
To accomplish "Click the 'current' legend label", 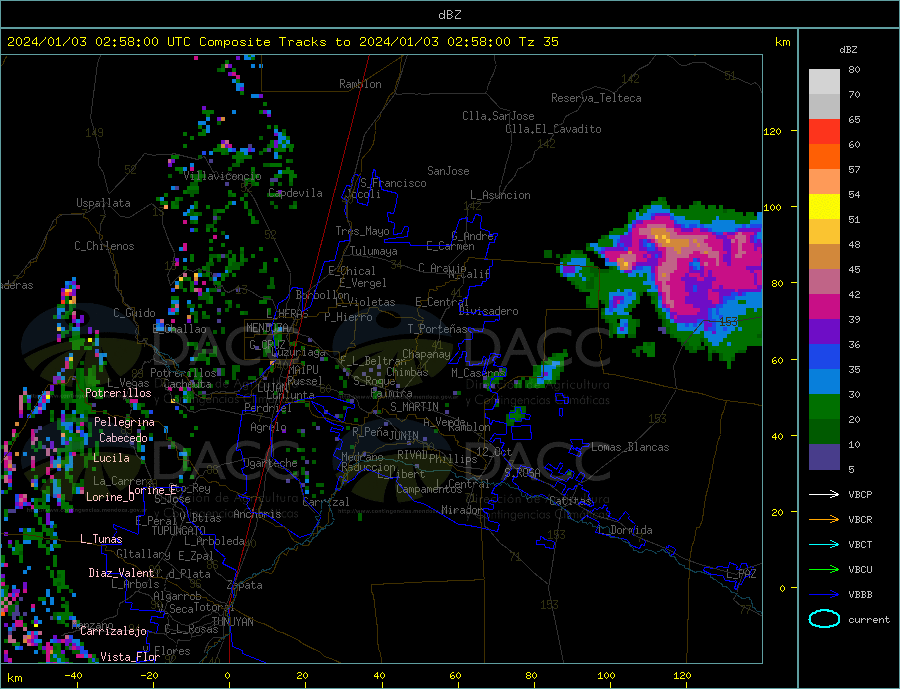I will [x=869, y=620].
